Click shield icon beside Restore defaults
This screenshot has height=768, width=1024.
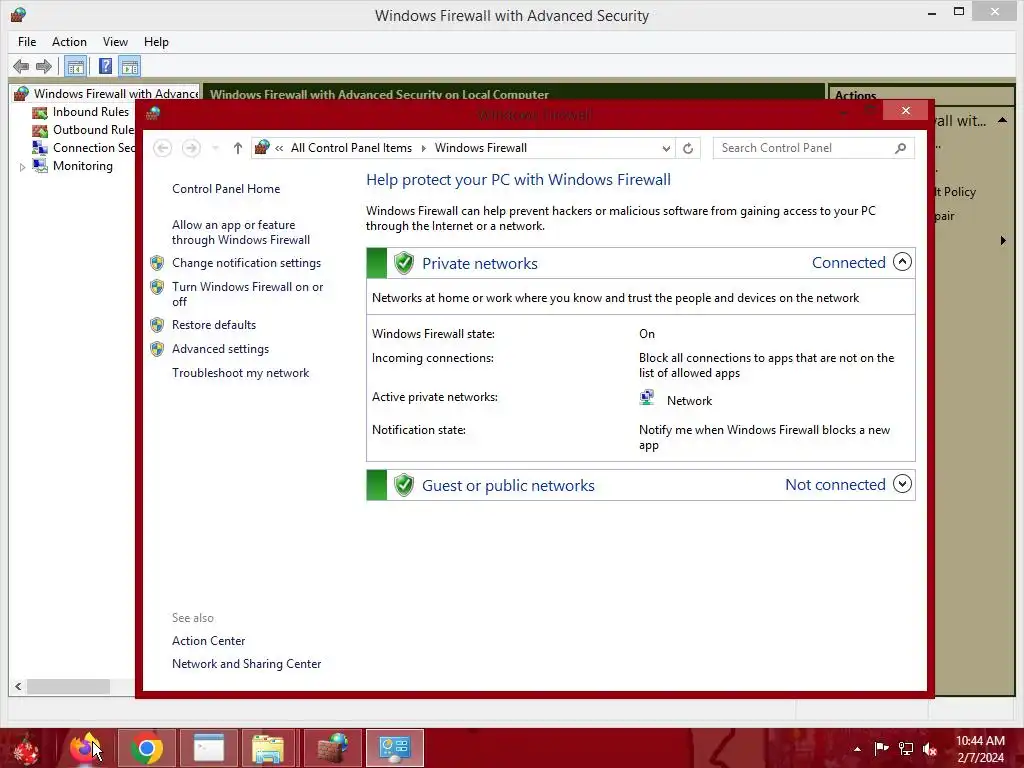(157, 325)
